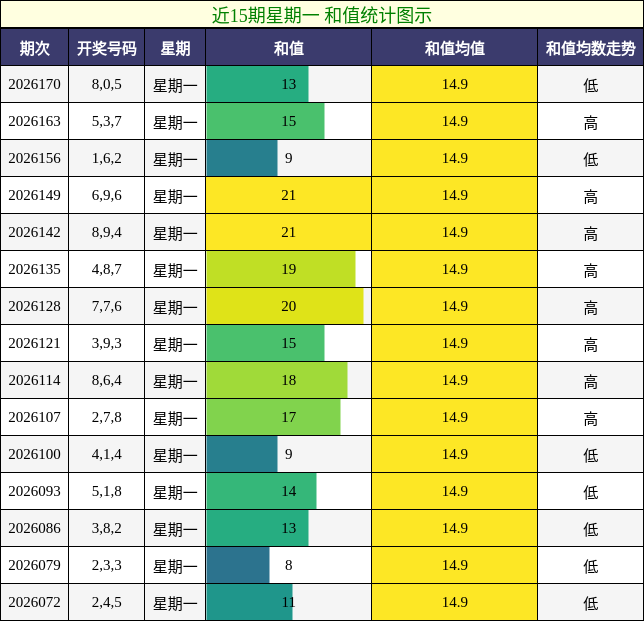The width and height of the screenshot is (644, 621).
Task: Click the sum bar in row 2026149
Action: click(289, 195)
